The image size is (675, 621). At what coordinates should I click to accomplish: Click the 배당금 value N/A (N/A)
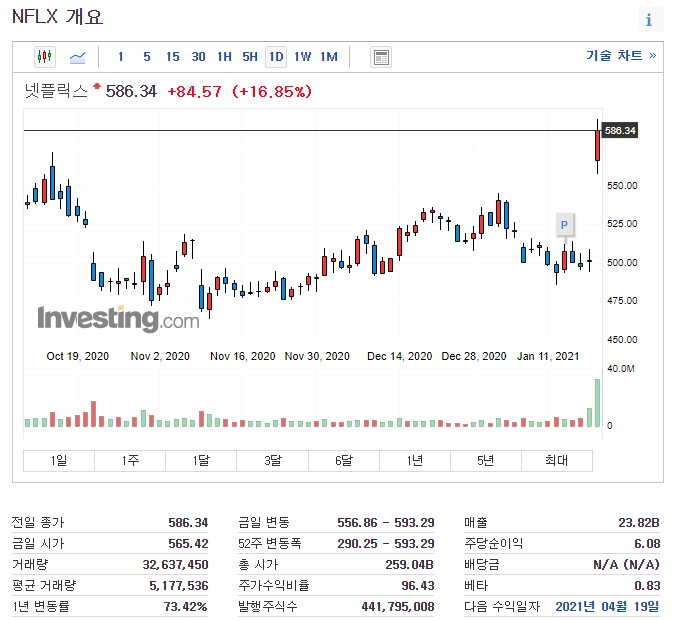click(x=626, y=565)
